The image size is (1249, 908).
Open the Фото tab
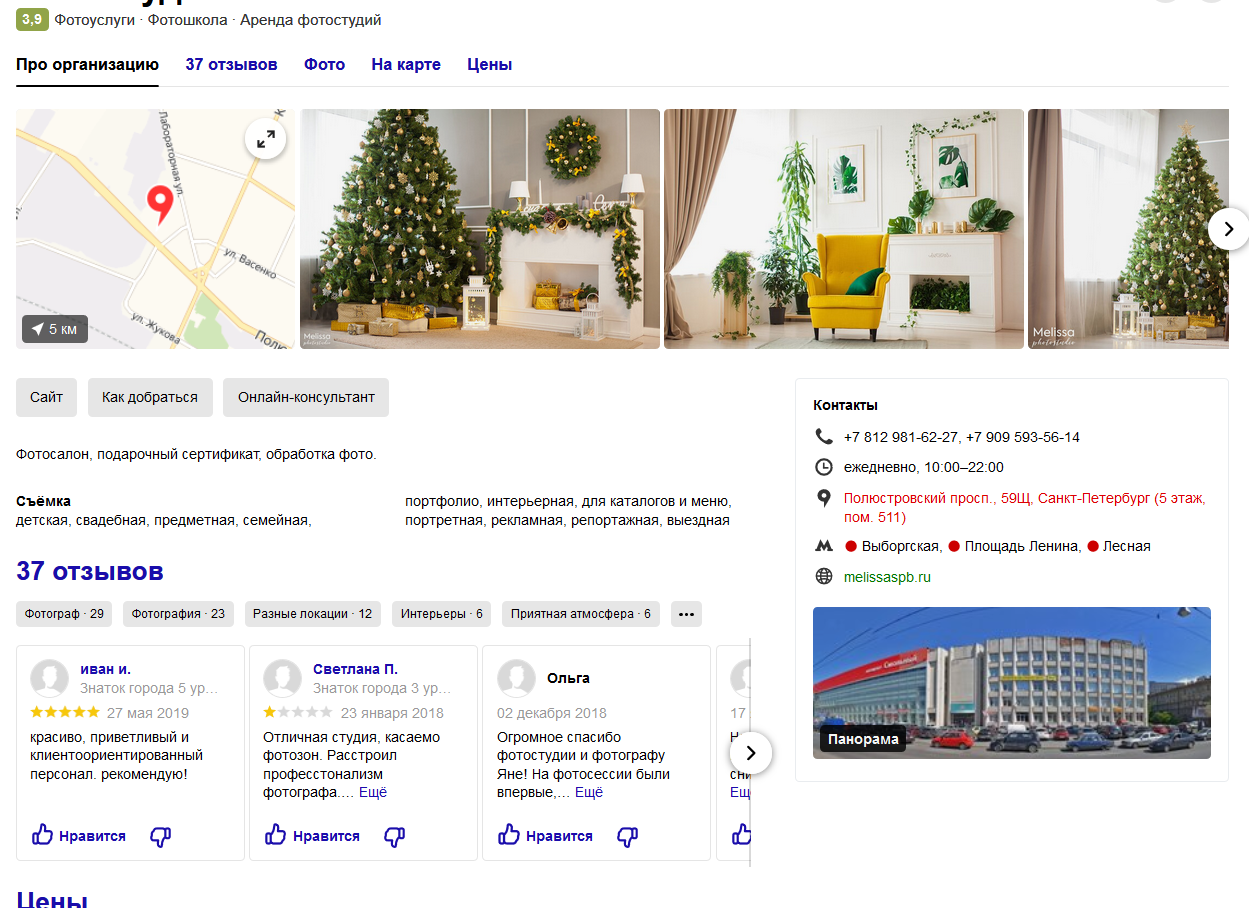coord(324,65)
